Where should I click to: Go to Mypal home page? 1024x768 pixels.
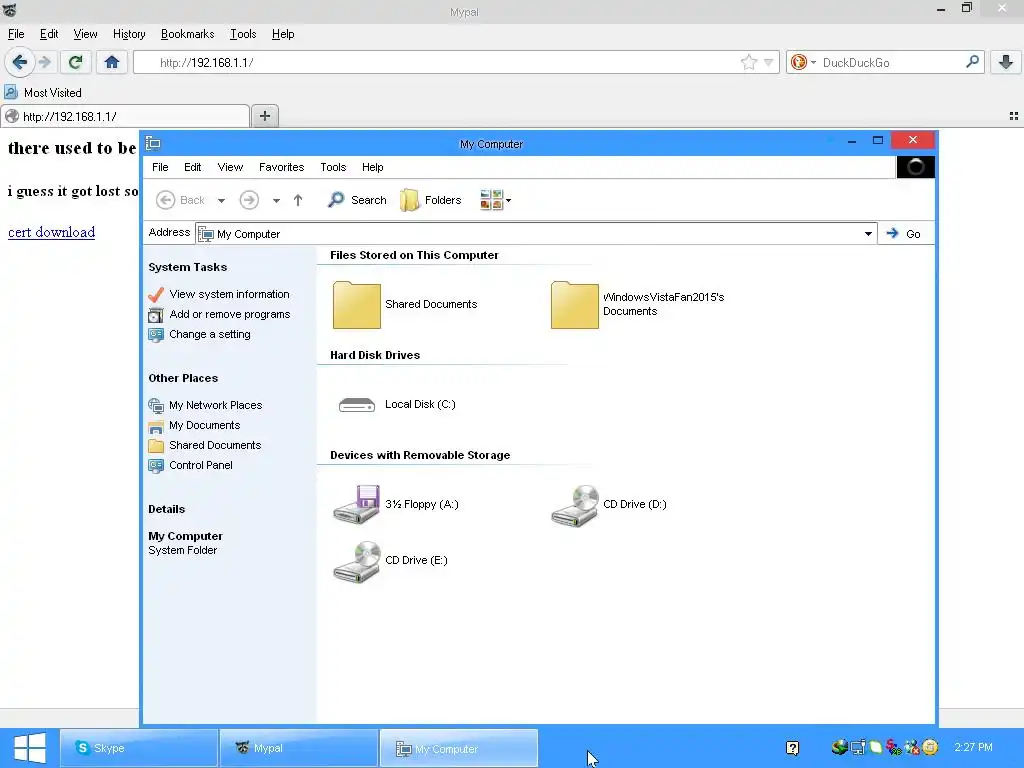[112, 62]
